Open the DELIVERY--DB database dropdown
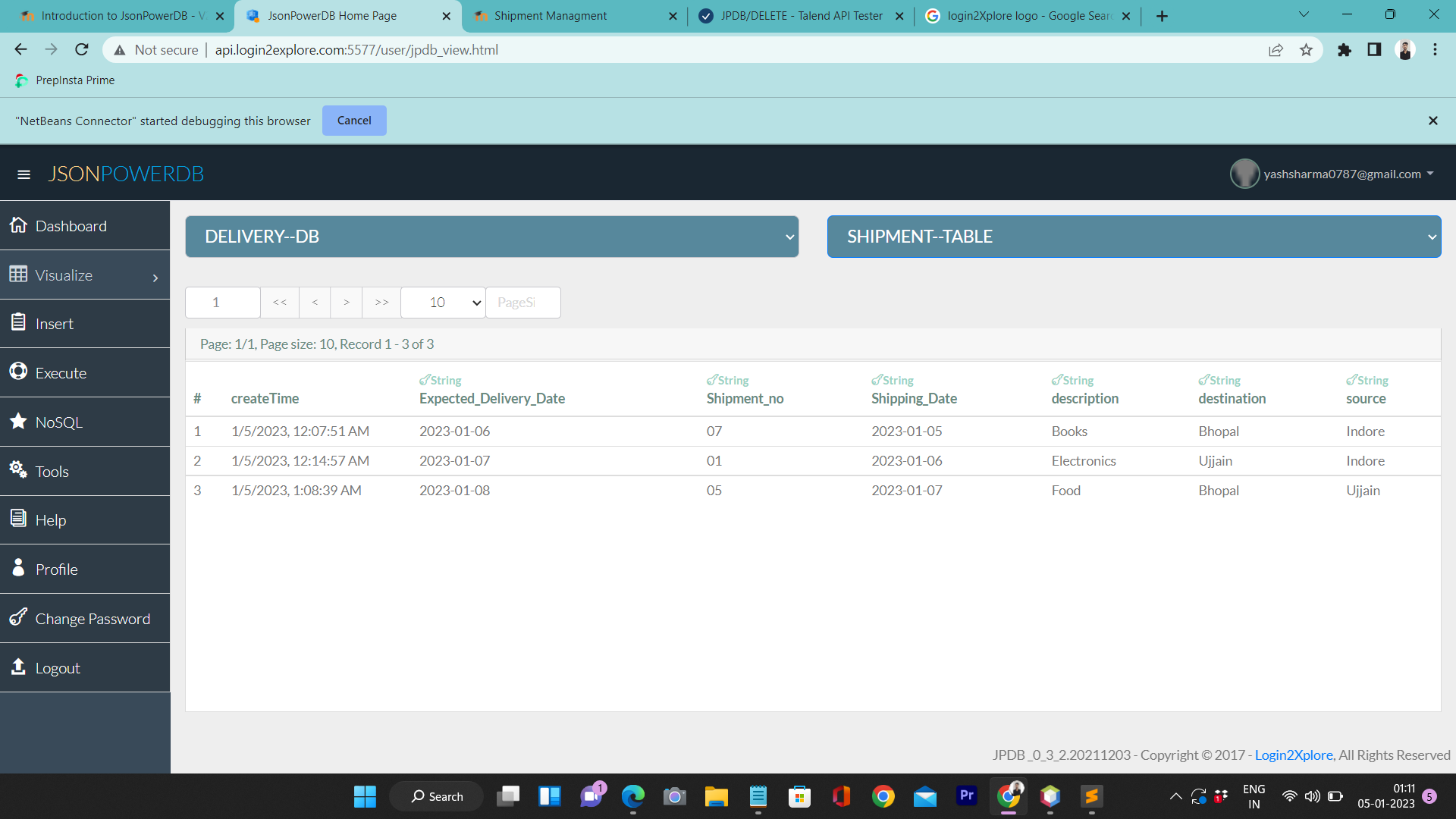 click(x=491, y=236)
